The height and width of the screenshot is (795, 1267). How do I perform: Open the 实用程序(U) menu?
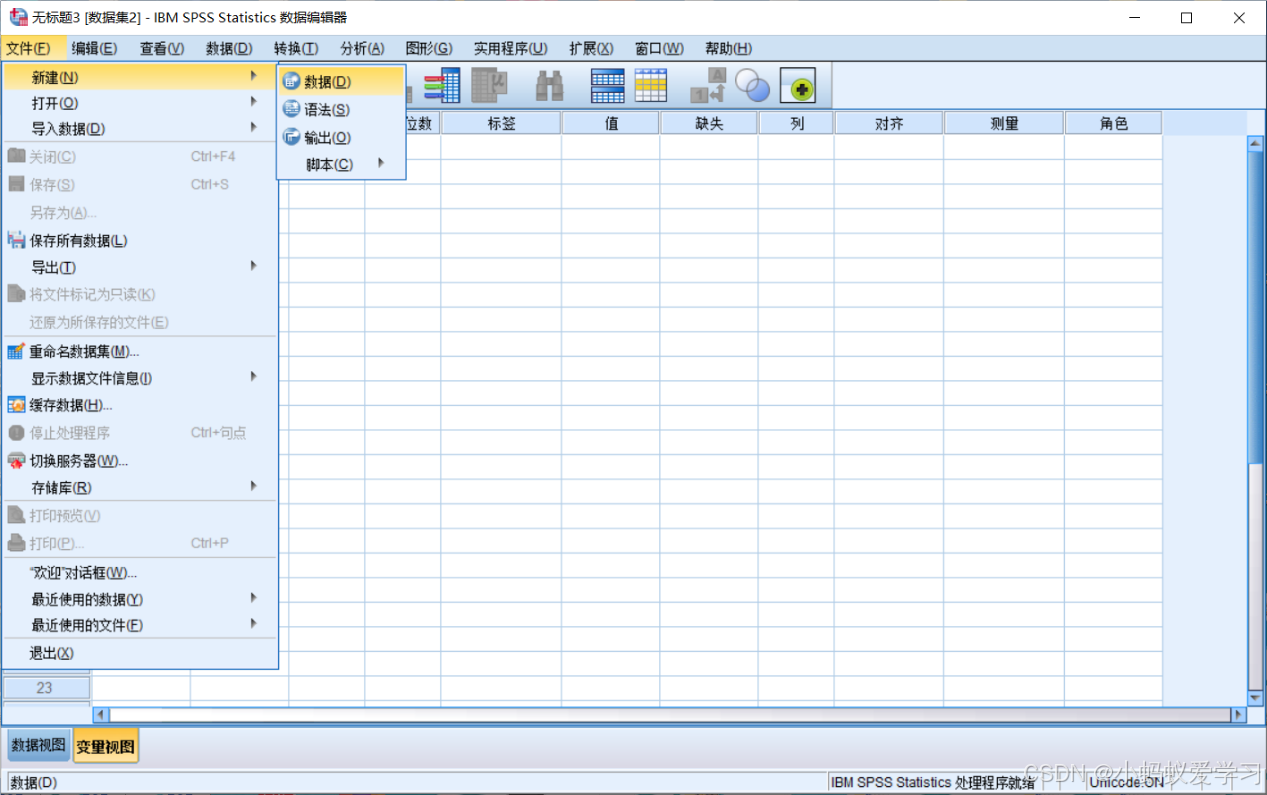[x=511, y=48]
